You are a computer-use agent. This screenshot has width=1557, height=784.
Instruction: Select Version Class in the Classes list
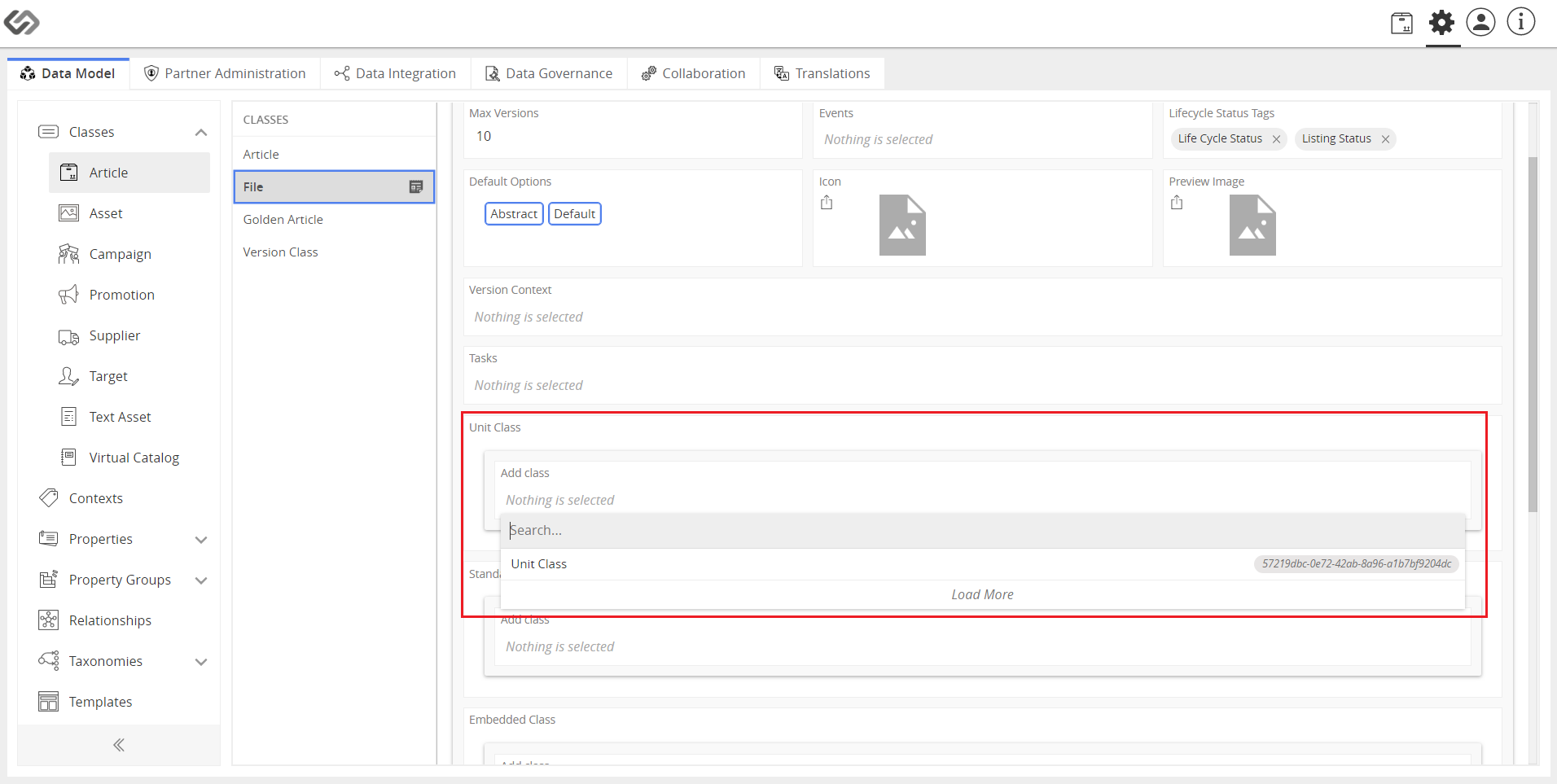tap(334, 252)
